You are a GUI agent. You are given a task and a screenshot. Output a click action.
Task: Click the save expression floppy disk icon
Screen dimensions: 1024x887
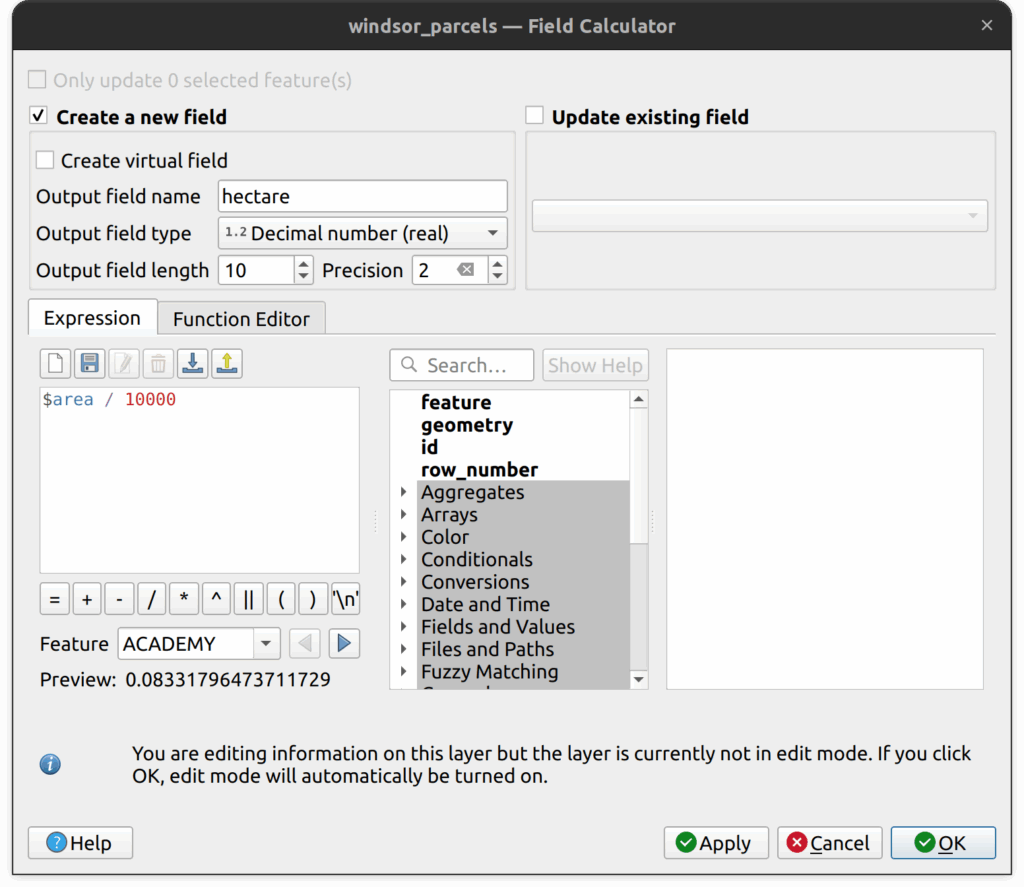coord(90,364)
